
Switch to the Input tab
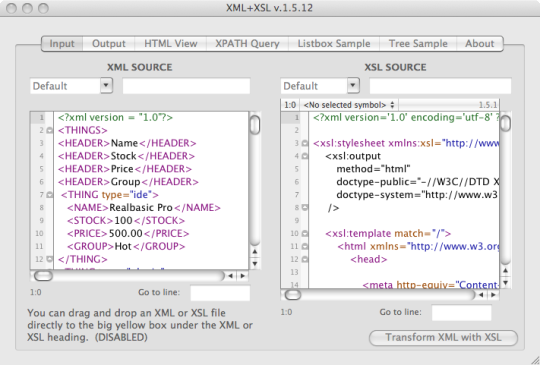[62, 44]
